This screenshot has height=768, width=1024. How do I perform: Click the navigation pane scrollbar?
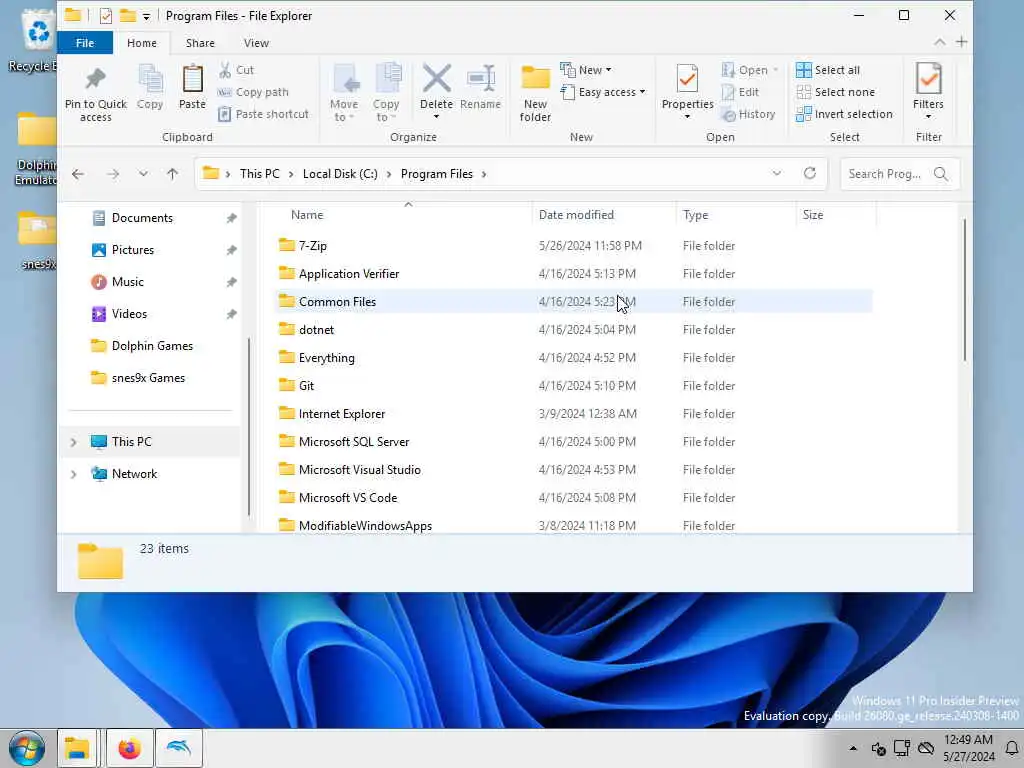click(249, 427)
